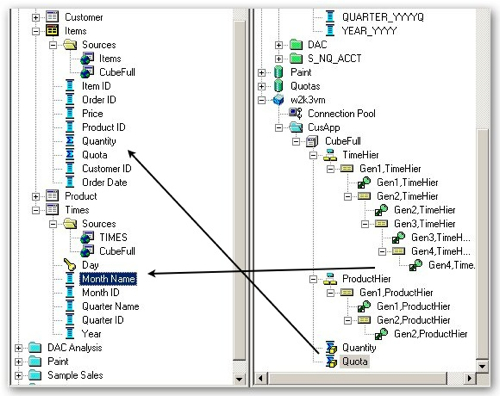
Task: Click the DAC Analysis folder icon
Action: pyautogui.click(x=35, y=348)
